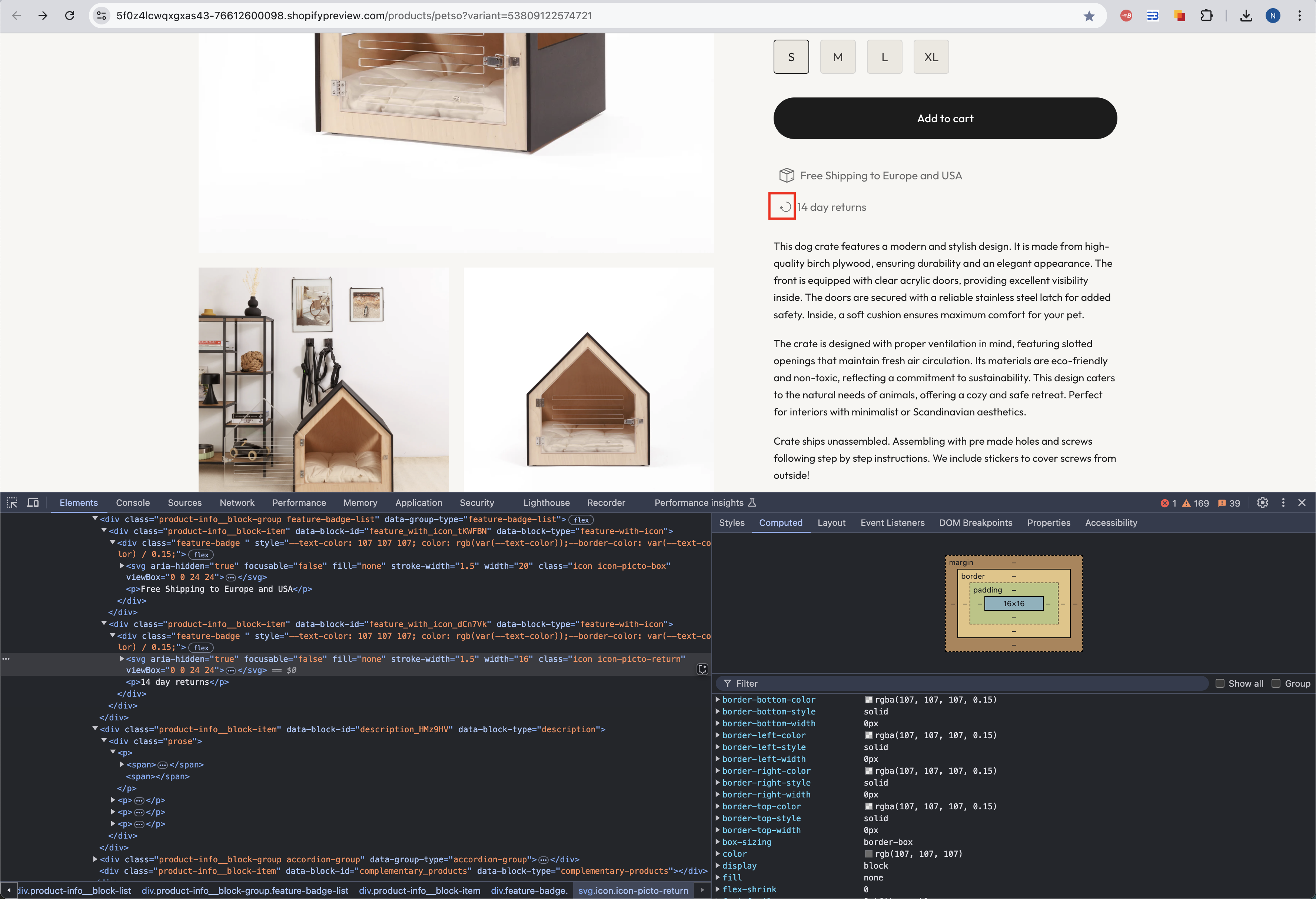1316x899 pixels.
Task: Switch to the Console tab
Action: pyautogui.click(x=133, y=502)
